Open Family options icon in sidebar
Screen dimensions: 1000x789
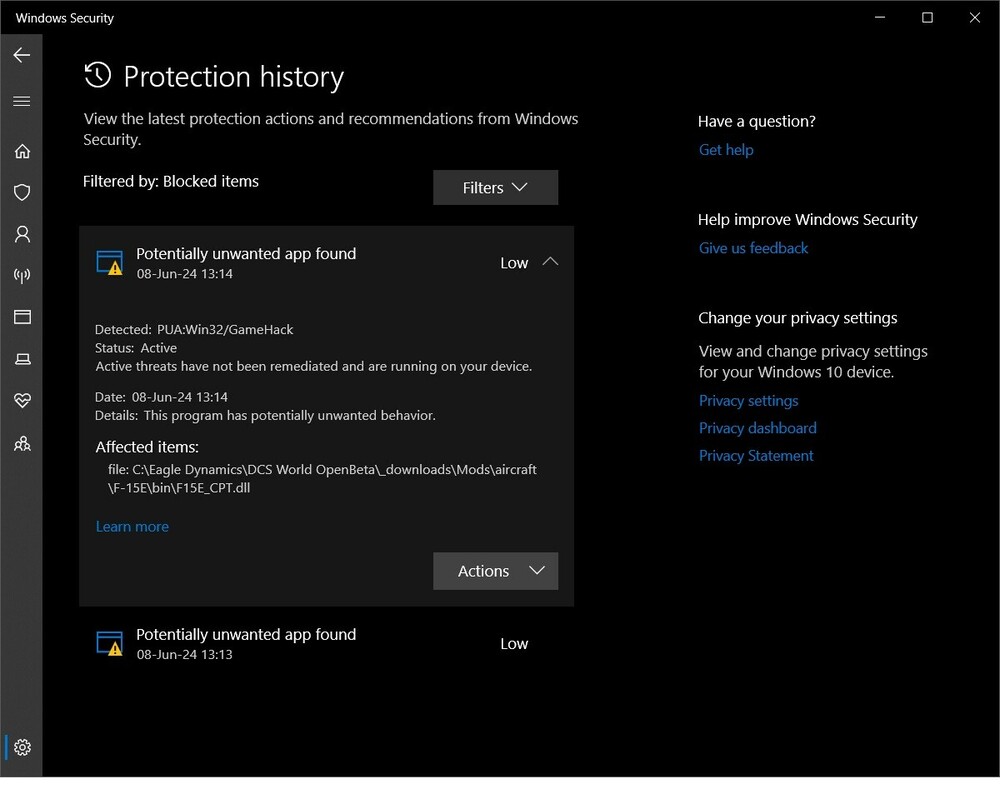click(x=22, y=443)
